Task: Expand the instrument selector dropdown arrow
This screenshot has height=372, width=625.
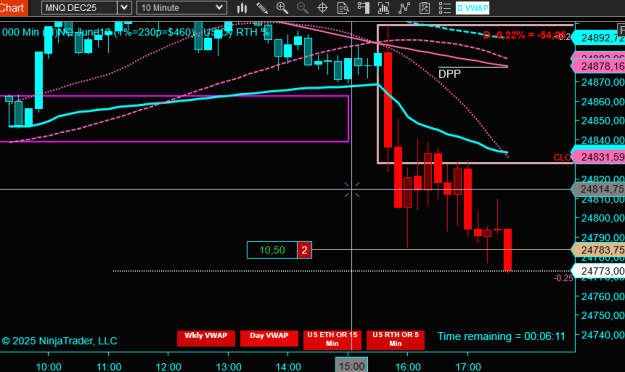Action: coord(124,8)
